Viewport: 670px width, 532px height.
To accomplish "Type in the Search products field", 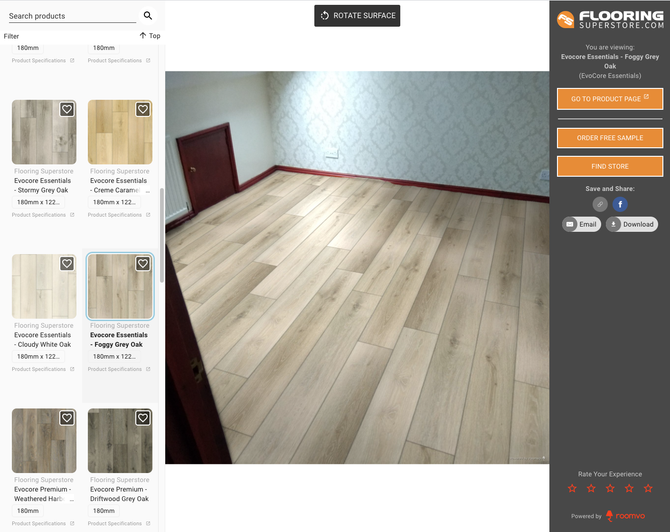I will [x=70, y=16].
